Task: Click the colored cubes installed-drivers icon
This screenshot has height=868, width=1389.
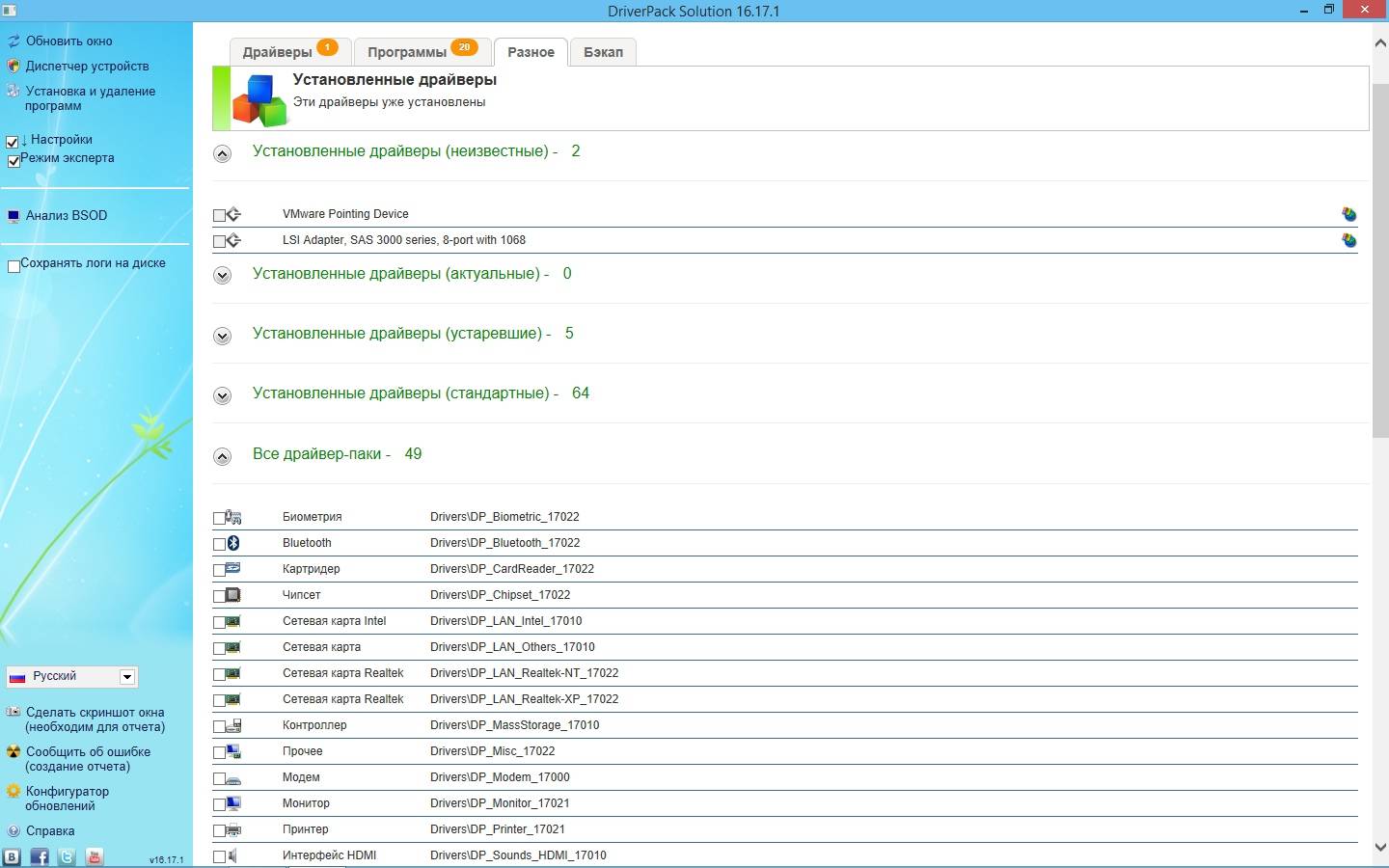Action: [x=260, y=100]
